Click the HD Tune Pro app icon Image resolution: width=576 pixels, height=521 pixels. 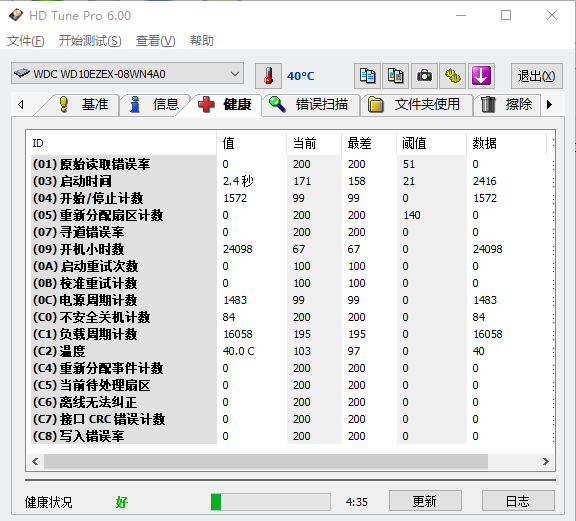pyautogui.click(x=16, y=15)
